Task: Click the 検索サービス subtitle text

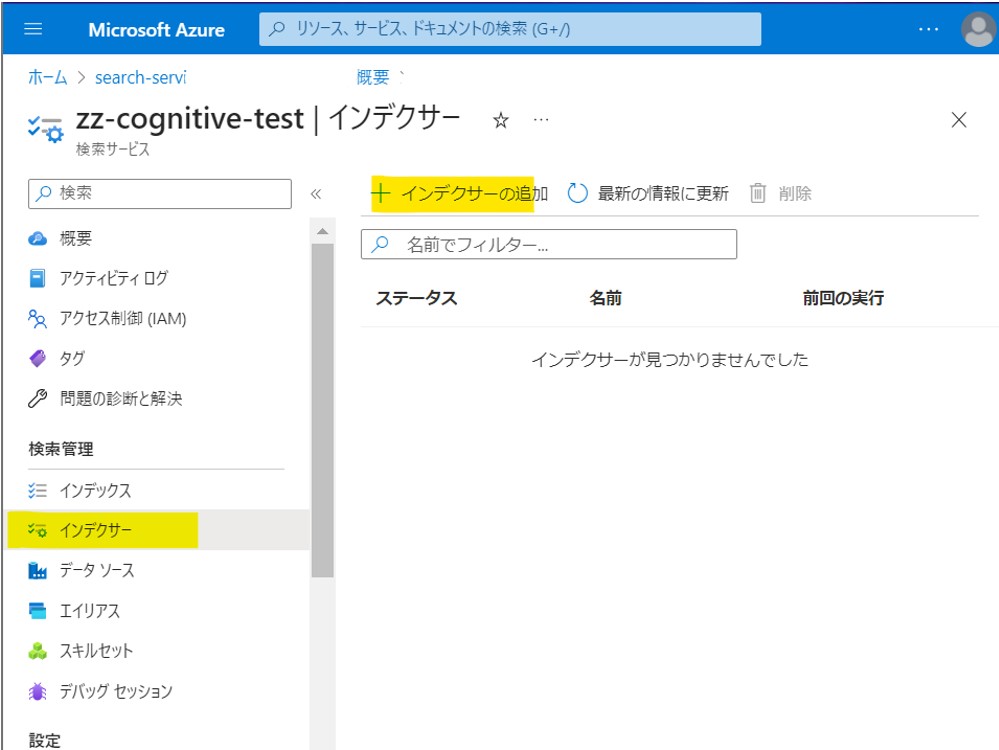Action: tap(112, 149)
